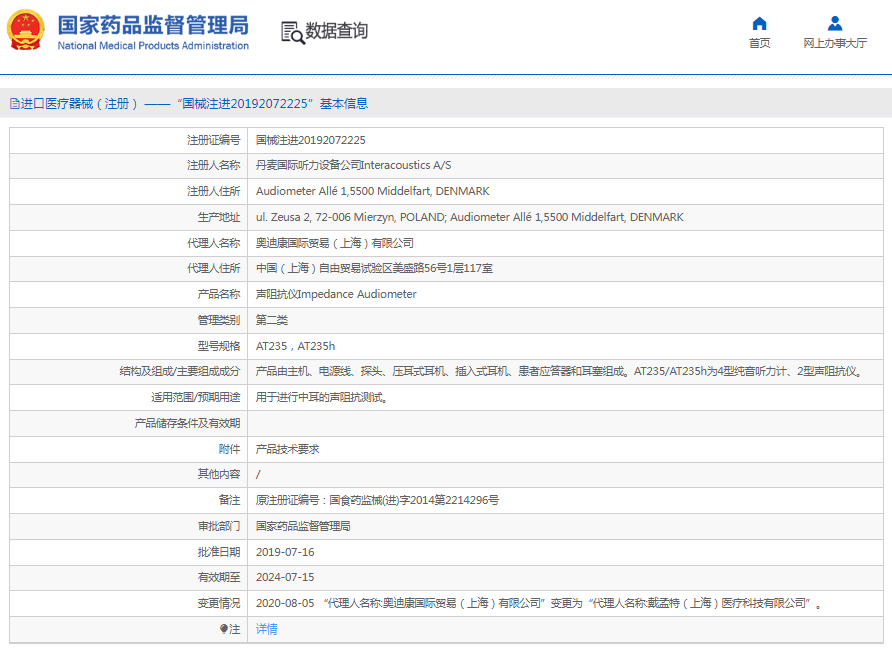The image size is (892, 652).
Task: Open the 首页 navigation label
Action: pyautogui.click(x=759, y=43)
